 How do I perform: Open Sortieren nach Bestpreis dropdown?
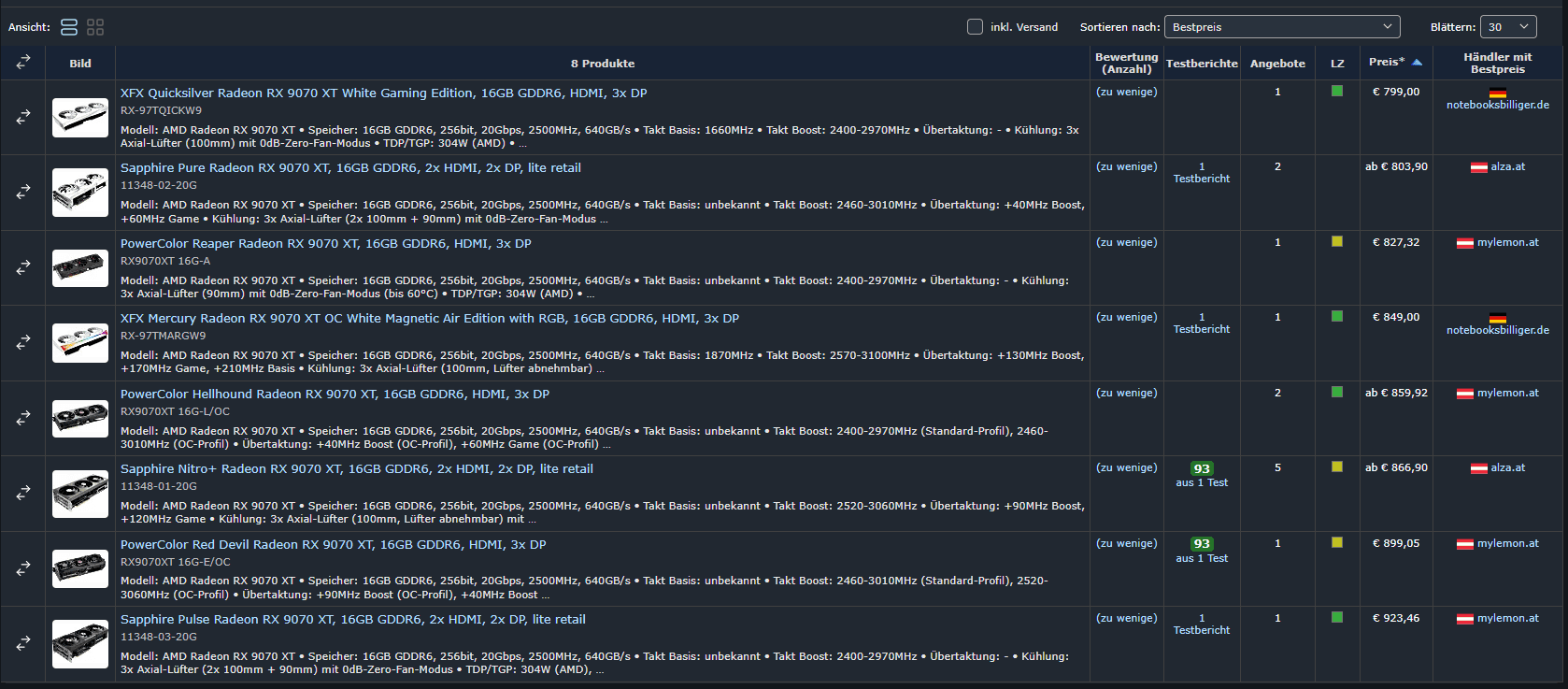1282,27
